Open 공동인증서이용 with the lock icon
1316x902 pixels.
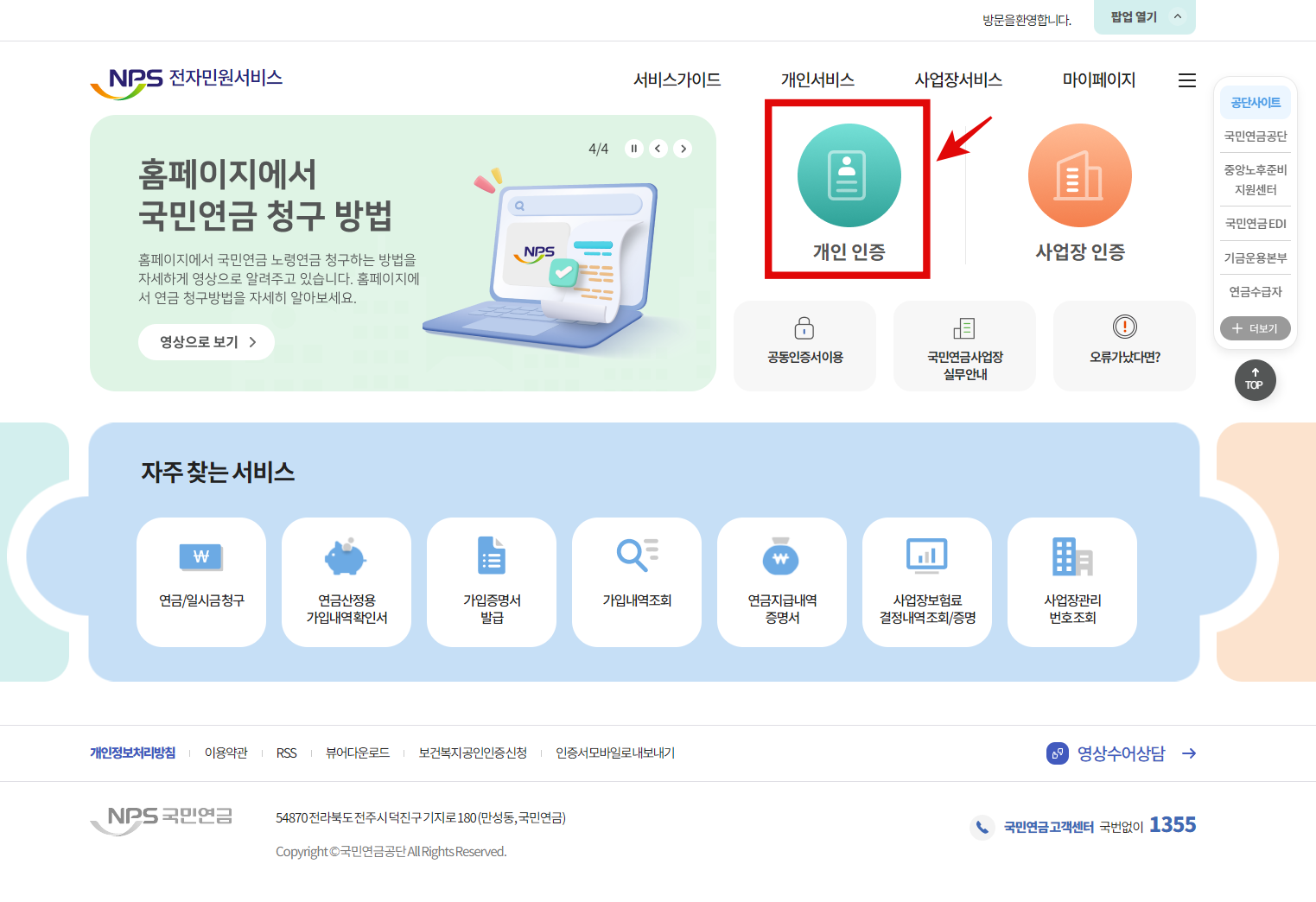(804, 345)
